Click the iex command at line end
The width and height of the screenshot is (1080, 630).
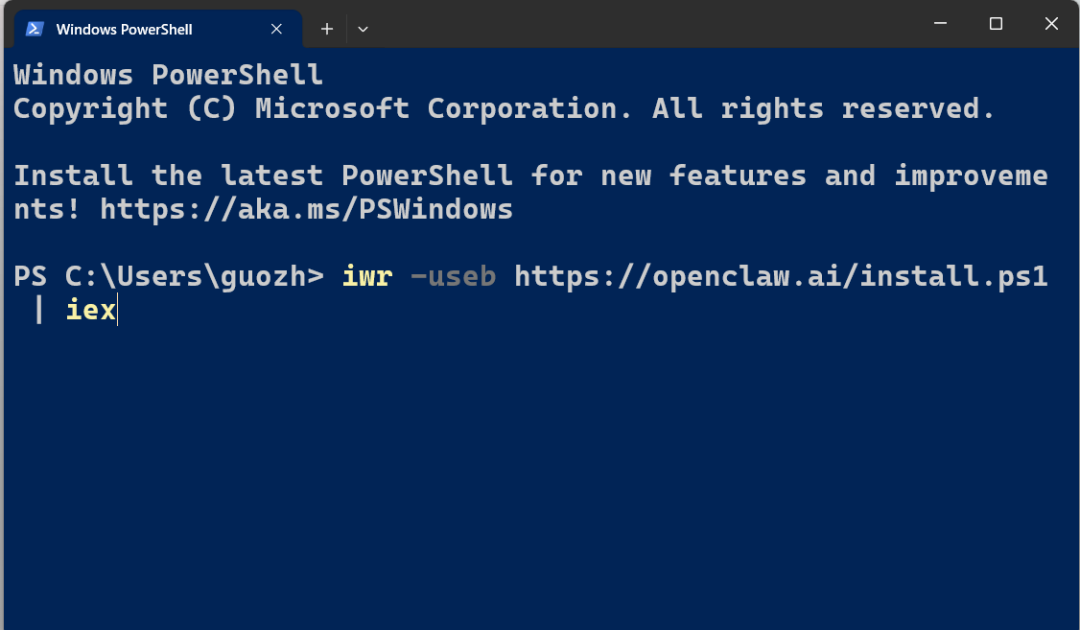click(x=91, y=310)
